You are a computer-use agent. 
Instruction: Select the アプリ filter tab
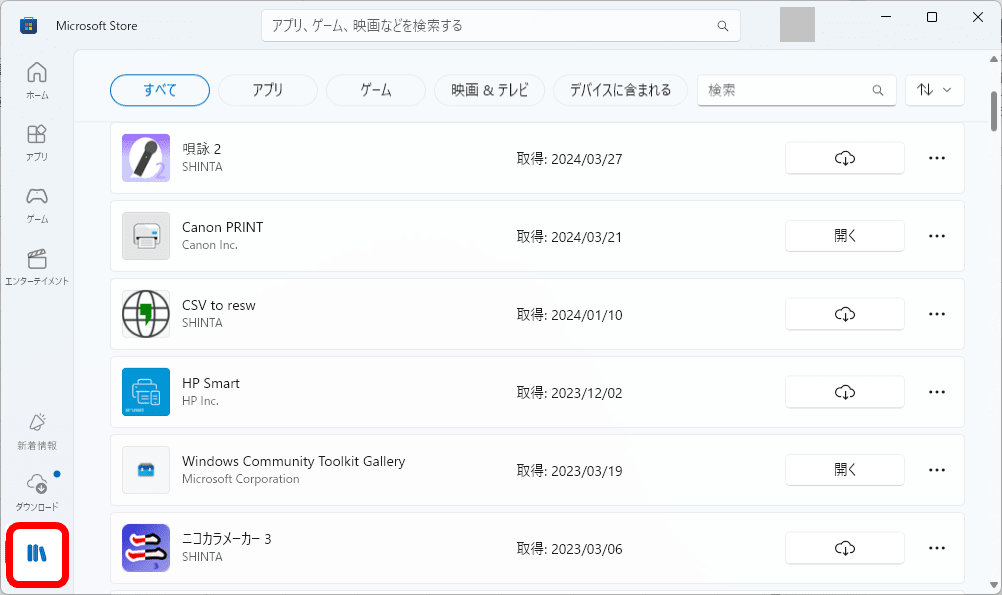[268, 90]
